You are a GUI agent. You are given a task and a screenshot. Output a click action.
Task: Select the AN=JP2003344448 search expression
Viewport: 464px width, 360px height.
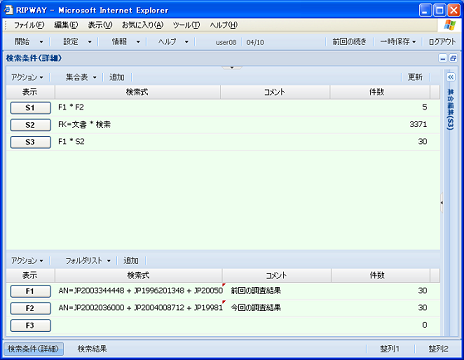pos(140,291)
